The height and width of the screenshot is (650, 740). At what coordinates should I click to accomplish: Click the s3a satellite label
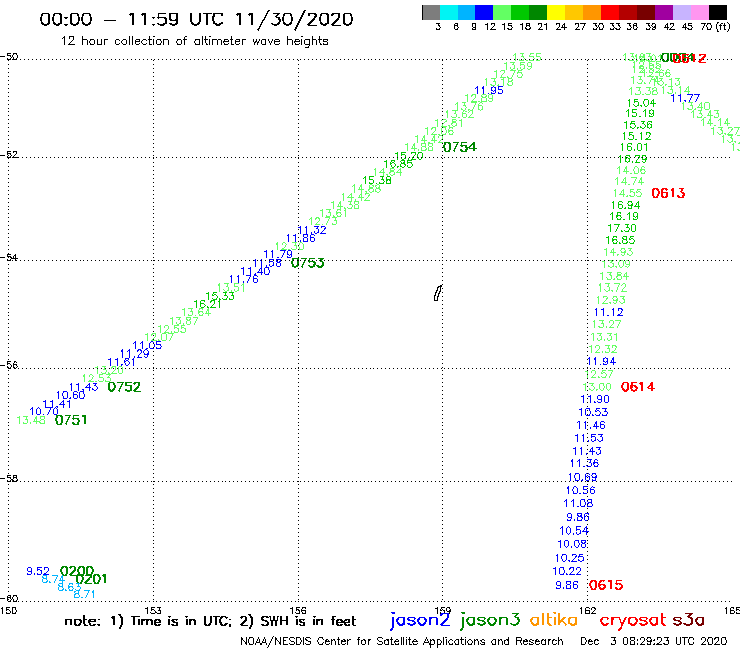coord(689,620)
